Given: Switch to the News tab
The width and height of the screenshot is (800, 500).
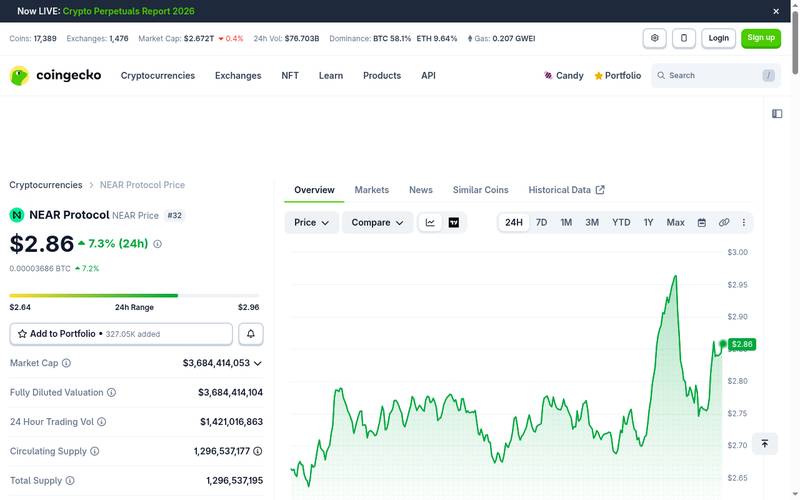Looking at the screenshot, I should click(x=420, y=190).
